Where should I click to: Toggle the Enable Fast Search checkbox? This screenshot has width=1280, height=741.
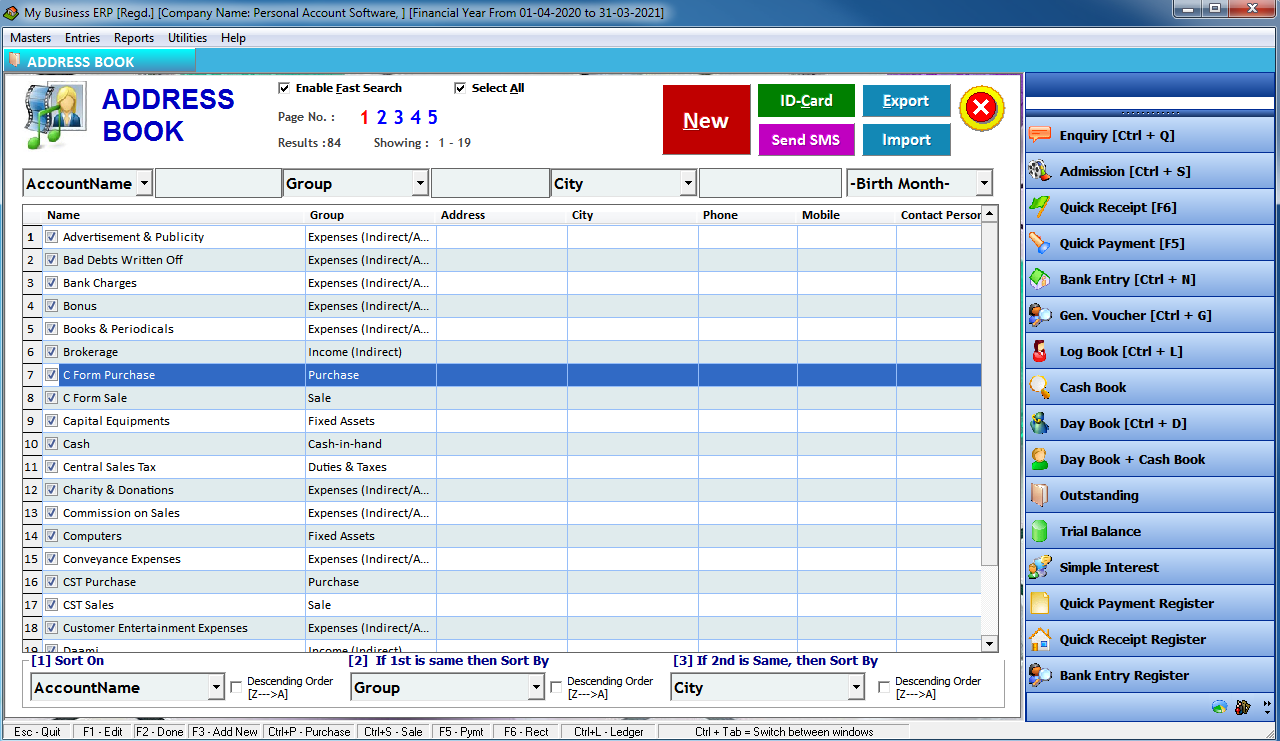[286, 87]
